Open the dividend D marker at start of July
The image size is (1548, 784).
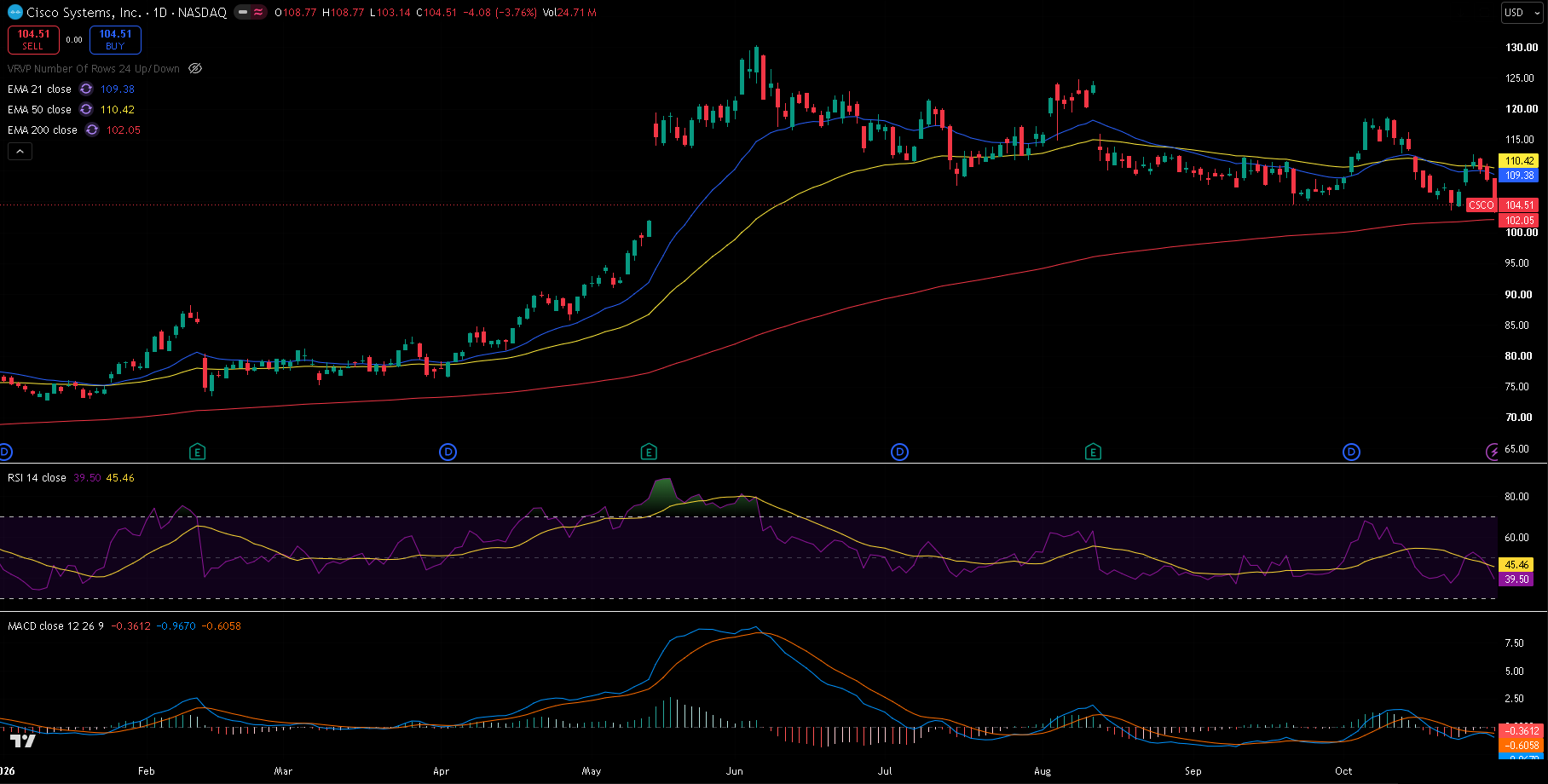[x=899, y=452]
